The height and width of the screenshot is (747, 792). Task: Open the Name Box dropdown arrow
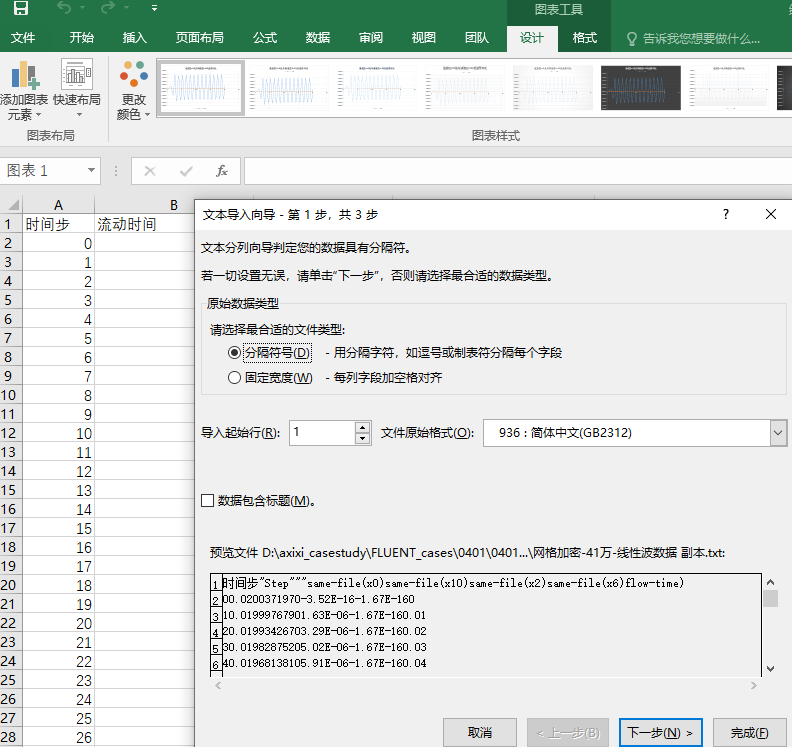pyautogui.click(x=91, y=170)
